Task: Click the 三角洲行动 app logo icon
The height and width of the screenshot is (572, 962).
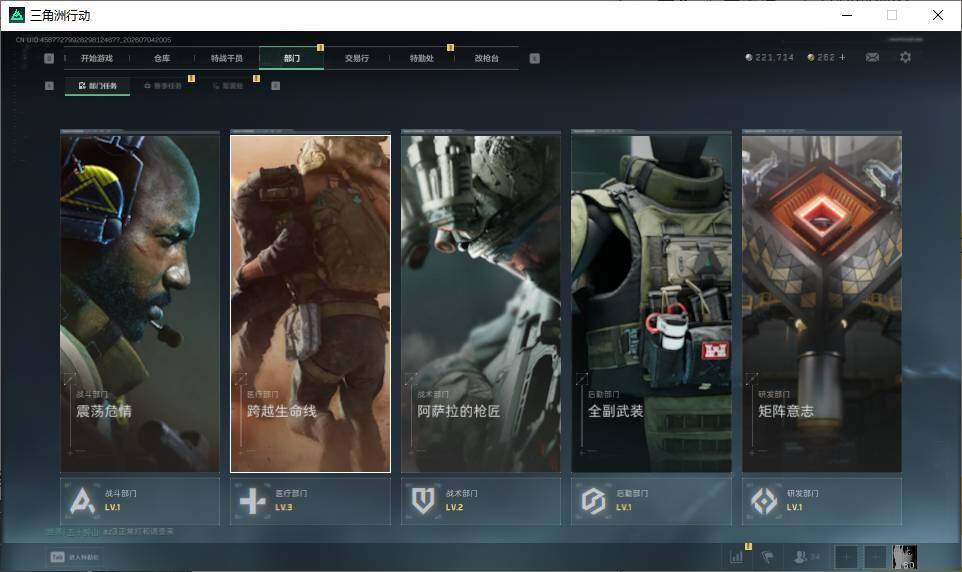Action: 17,15
